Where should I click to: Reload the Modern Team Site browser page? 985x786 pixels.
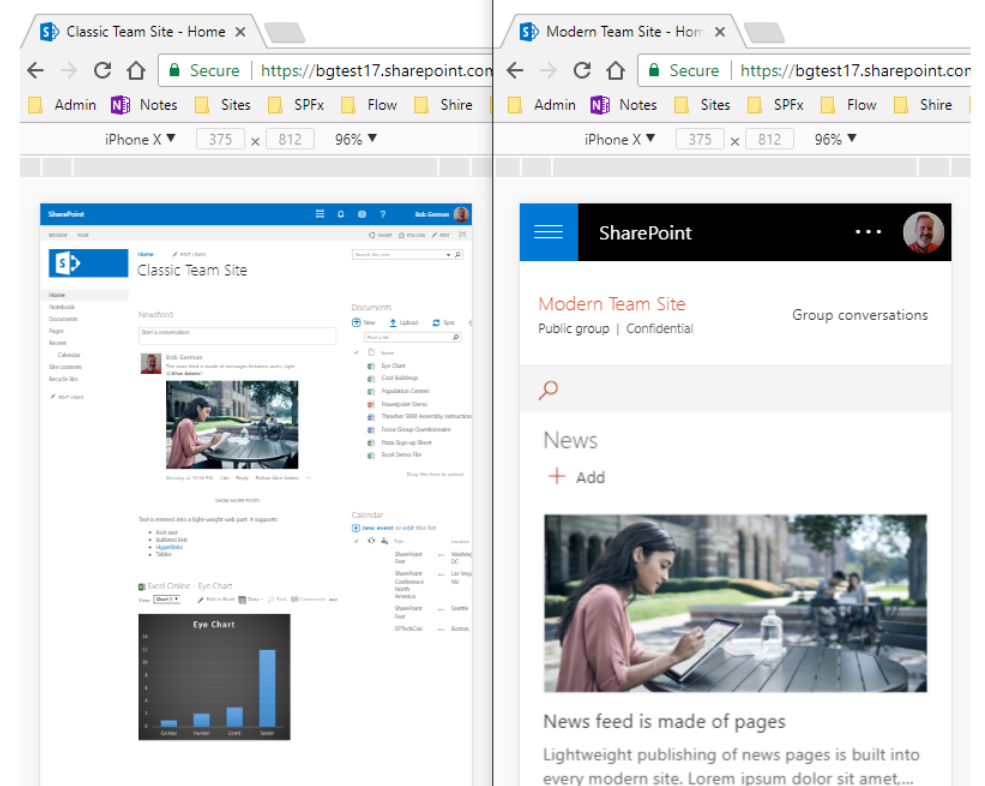coord(582,70)
